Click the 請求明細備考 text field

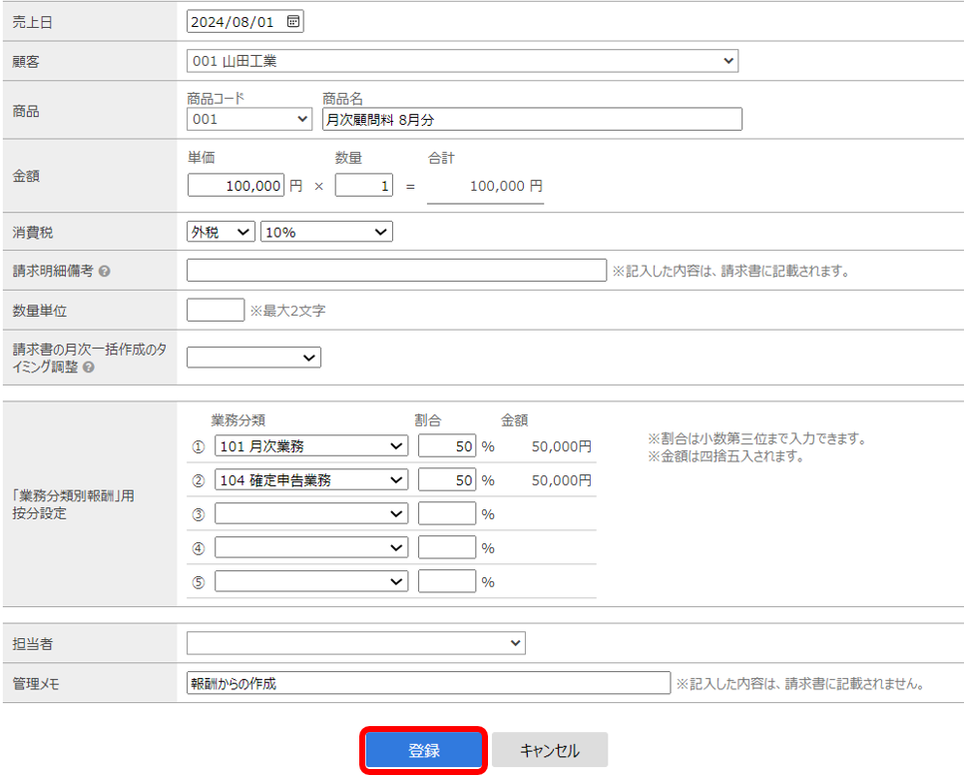396,271
